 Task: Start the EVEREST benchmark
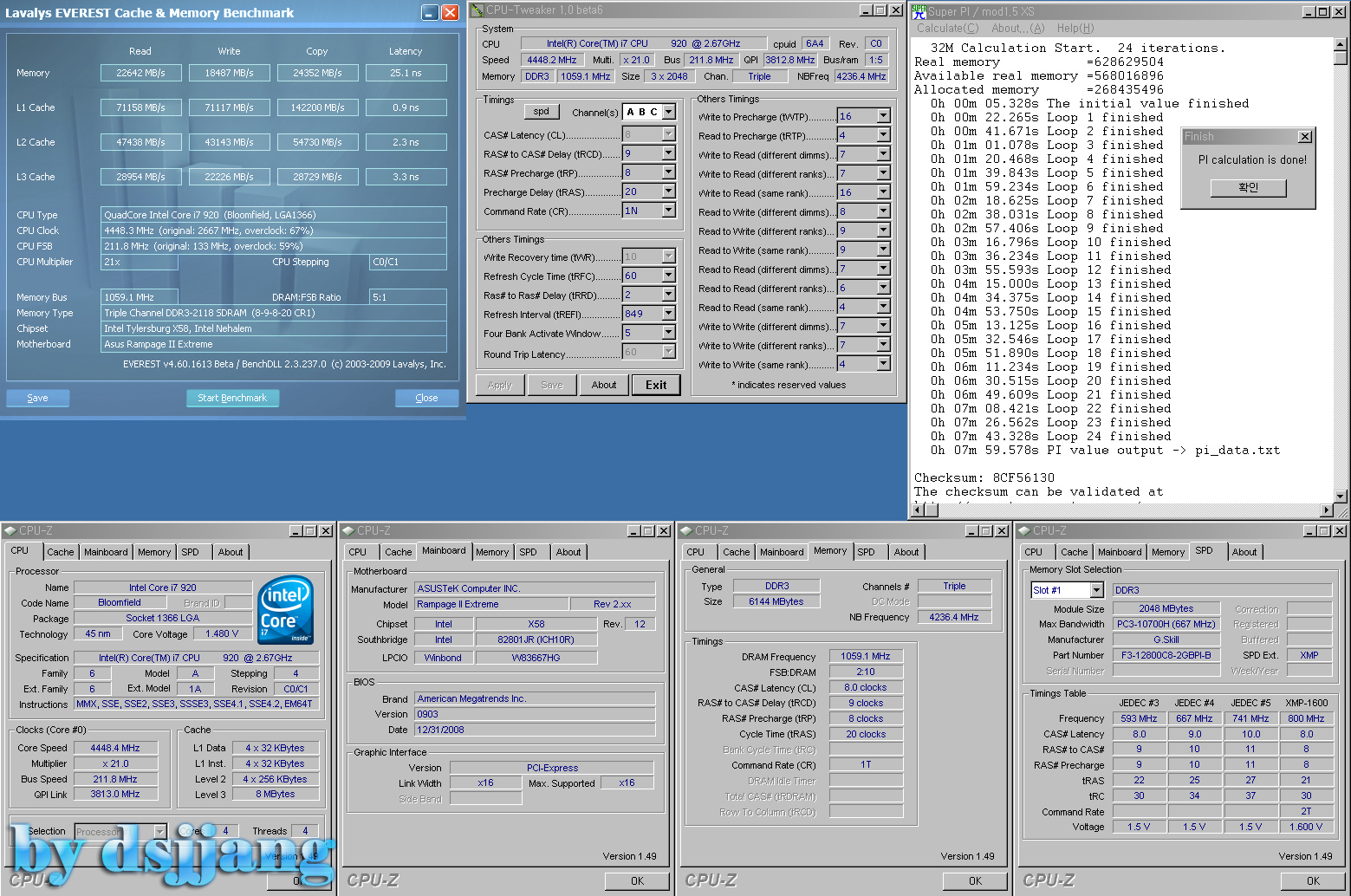coord(232,398)
